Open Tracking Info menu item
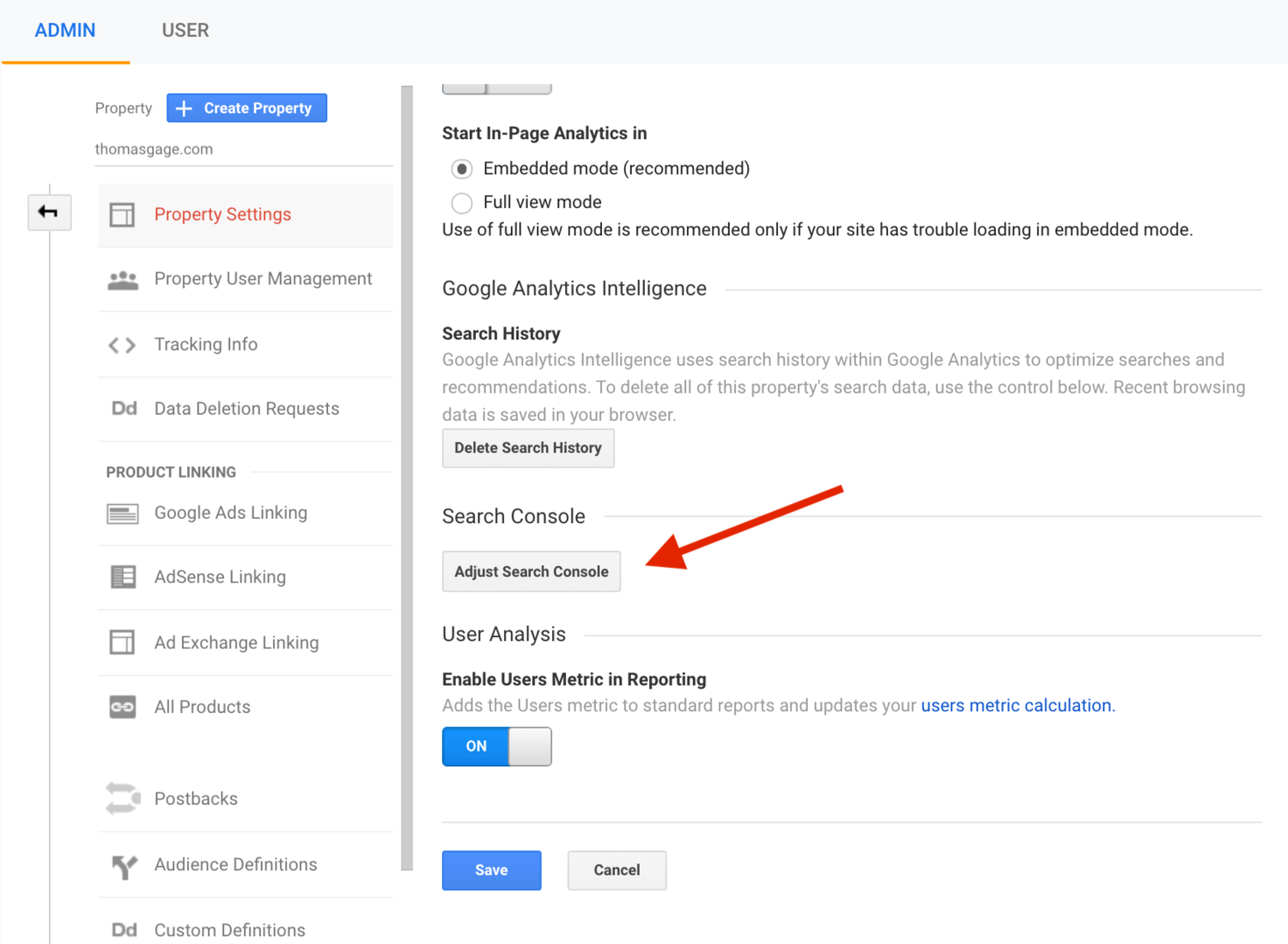1288x944 pixels. pyautogui.click(x=245, y=344)
